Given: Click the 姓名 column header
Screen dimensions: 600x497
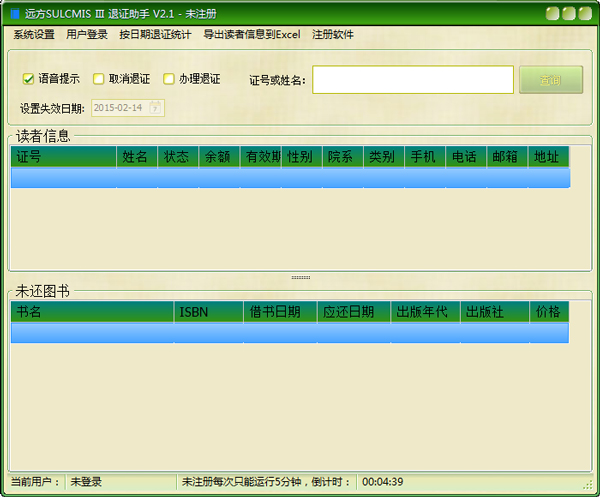Looking at the screenshot, I should point(137,157).
